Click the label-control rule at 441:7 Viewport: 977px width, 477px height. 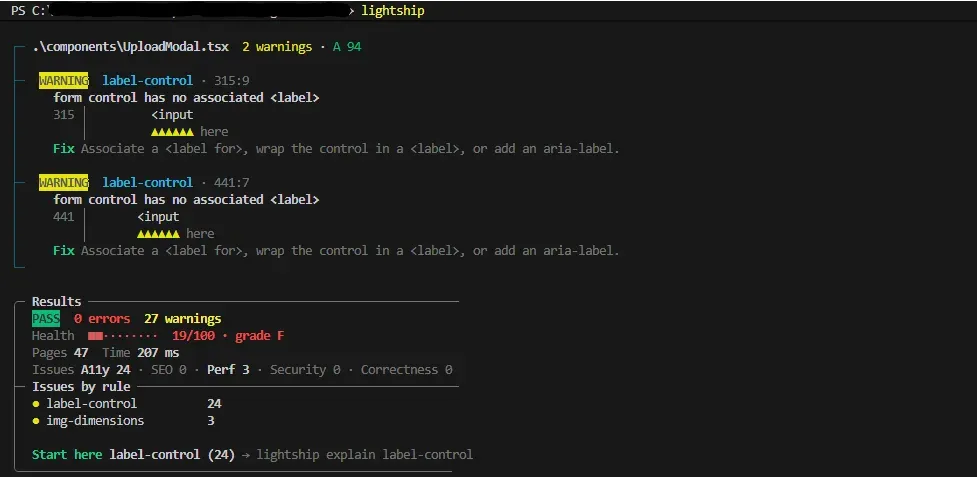click(x=148, y=182)
